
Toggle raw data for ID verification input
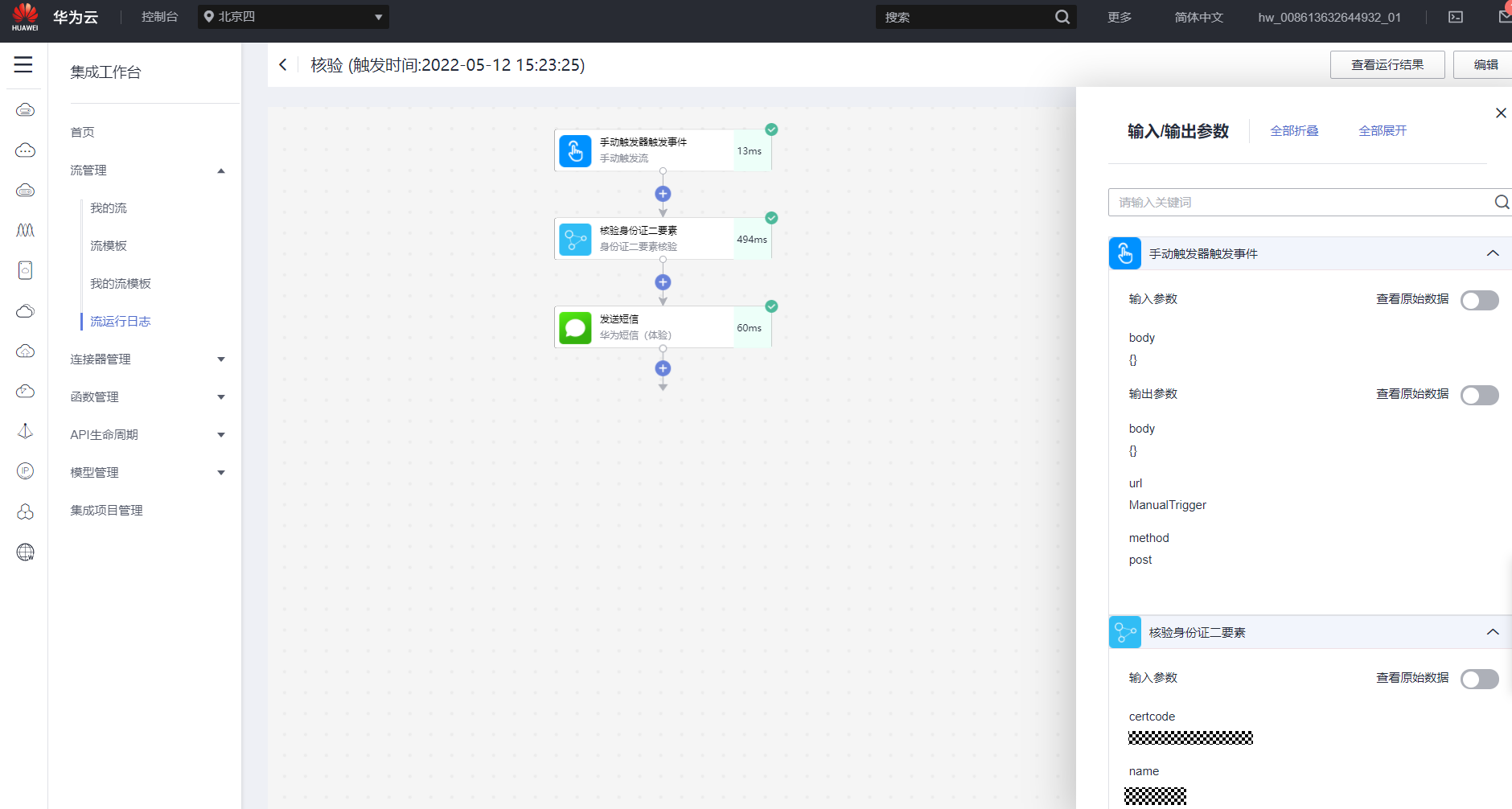tap(1480, 680)
